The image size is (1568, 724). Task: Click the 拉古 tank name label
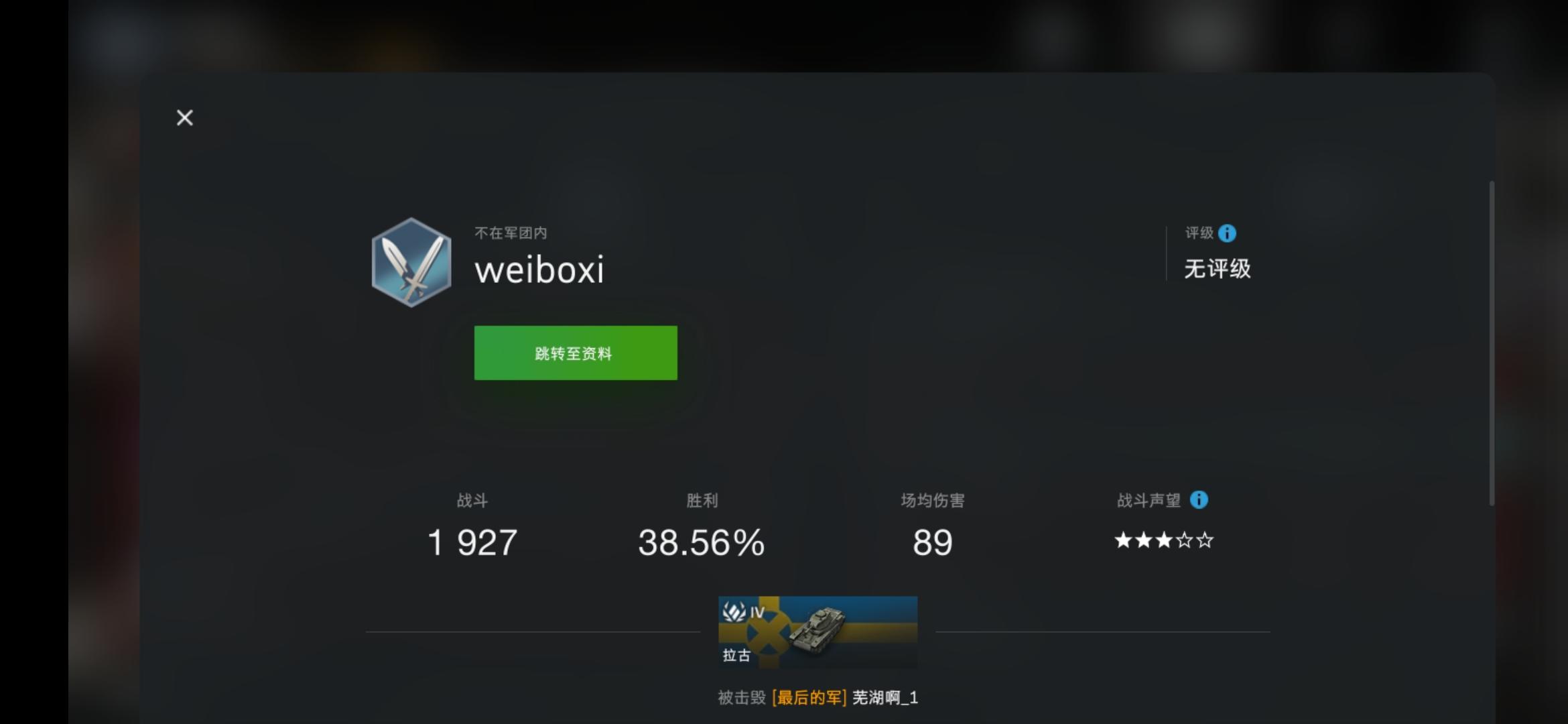tap(736, 655)
